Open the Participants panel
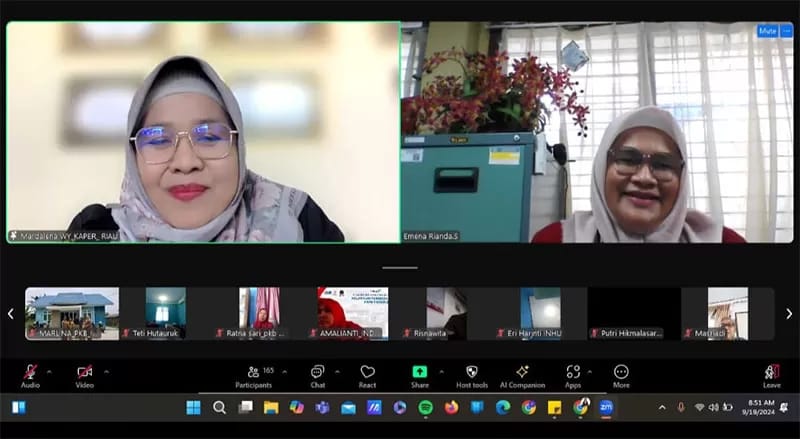The height and width of the screenshot is (439, 800). [x=254, y=377]
